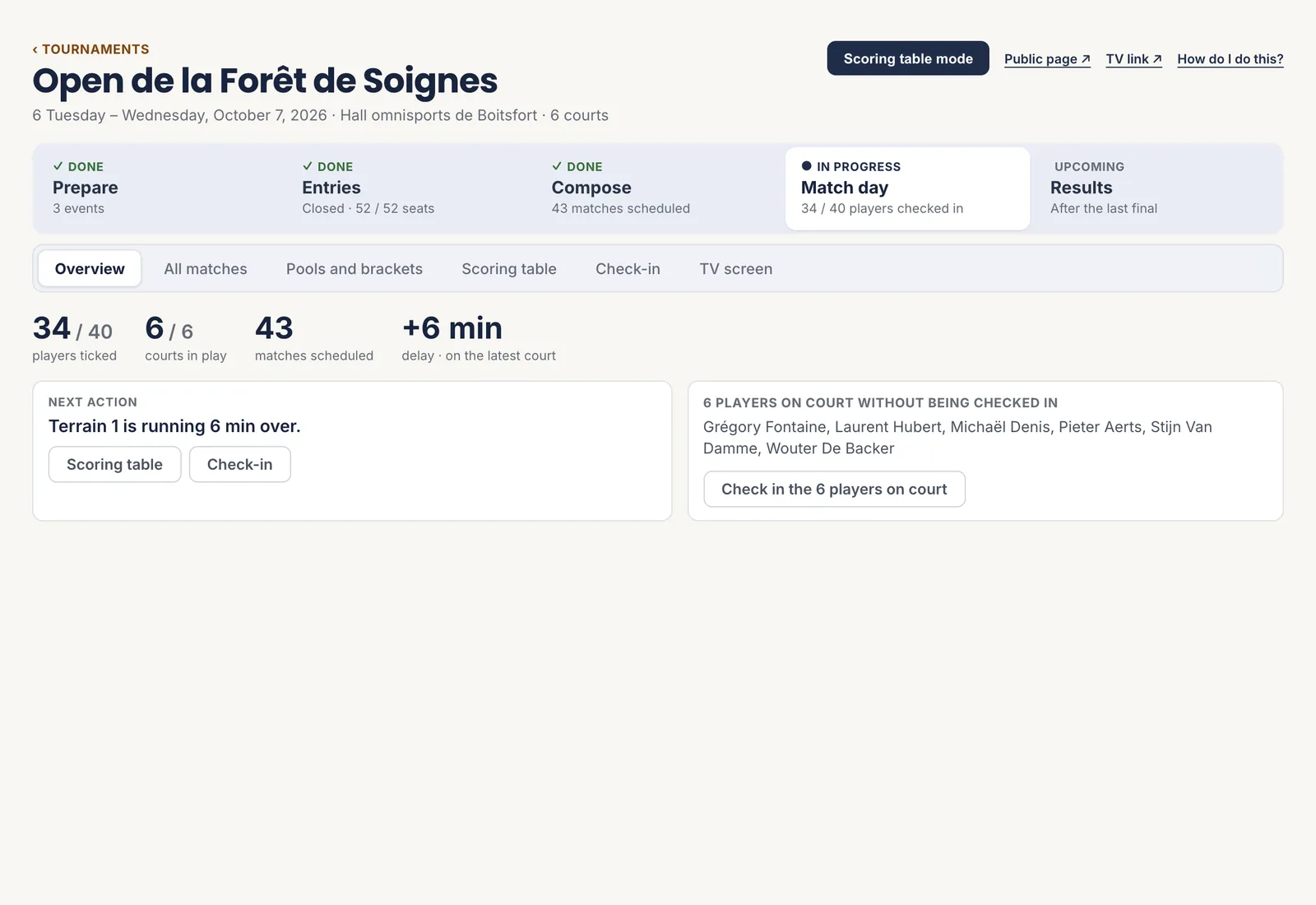Image resolution: width=1316 pixels, height=905 pixels.
Task: Click the tournament title 'Open de la Forêt de Soignes'
Action: (265, 81)
